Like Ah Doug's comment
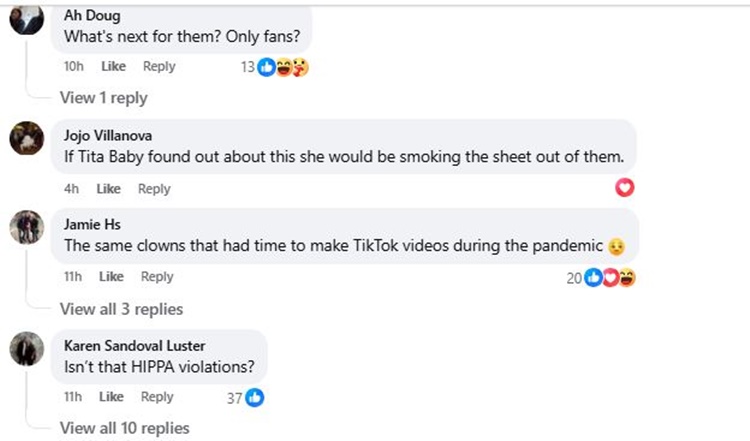This screenshot has height=441, width=750. [x=113, y=66]
